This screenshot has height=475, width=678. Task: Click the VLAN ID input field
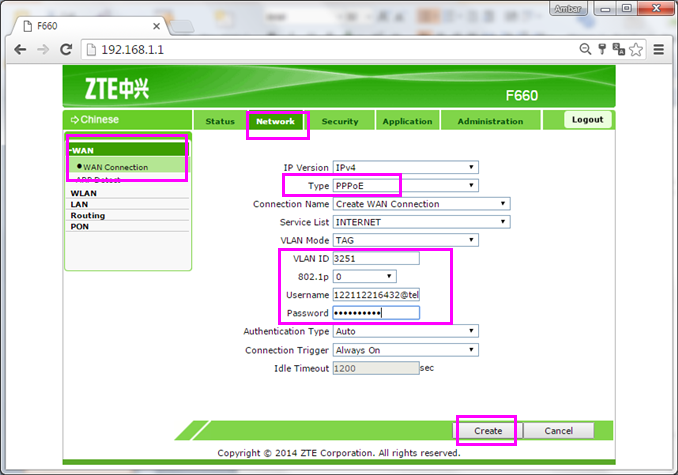tap(376, 258)
